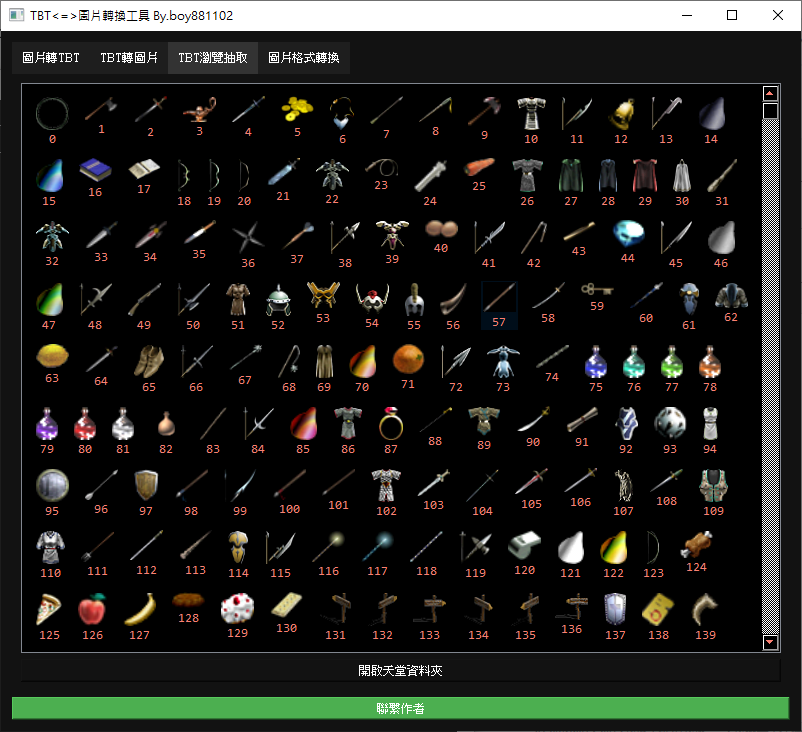
Task: Close the TBT converter window
Action: pyautogui.click(x=777, y=15)
